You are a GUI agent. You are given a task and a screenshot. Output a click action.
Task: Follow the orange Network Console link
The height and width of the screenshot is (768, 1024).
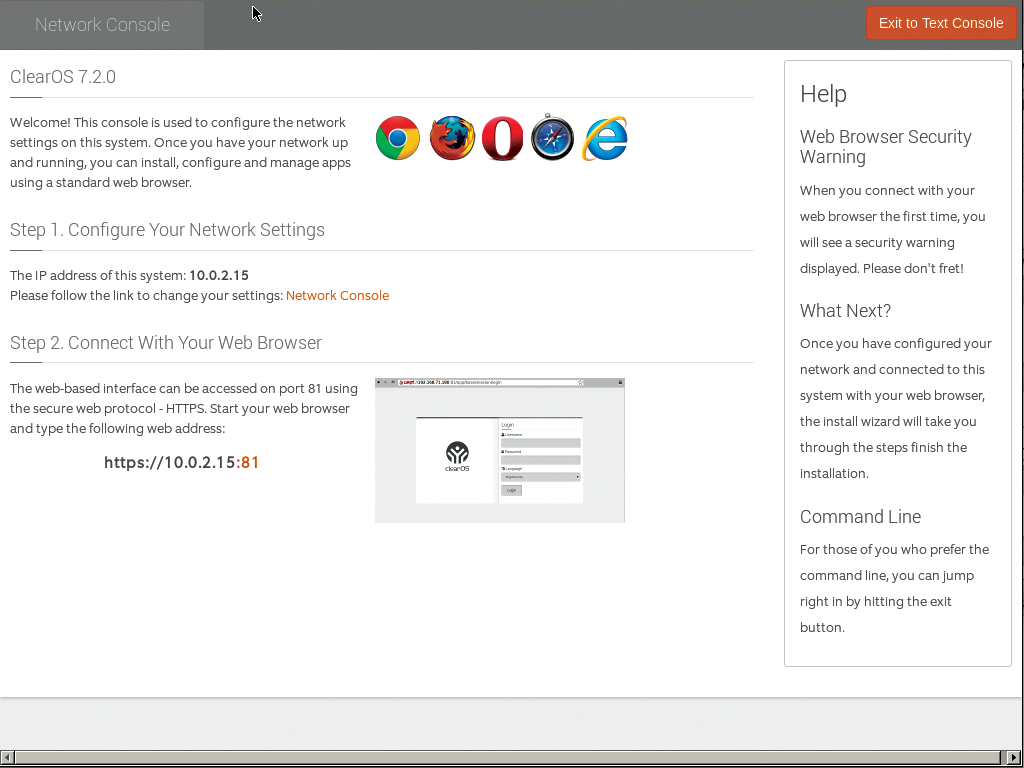click(337, 296)
